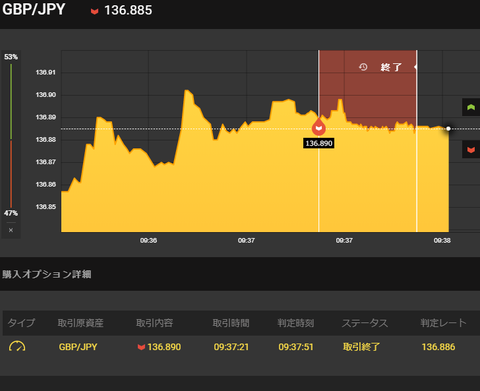The height and width of the screenshot is (391, 480).
Task: Click the 136.885 current rate
Action: (128, 10)
